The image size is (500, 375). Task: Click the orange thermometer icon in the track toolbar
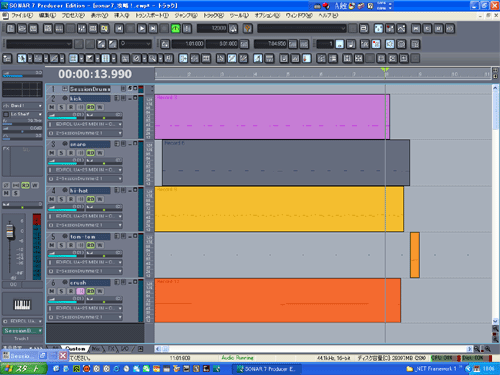306,59
